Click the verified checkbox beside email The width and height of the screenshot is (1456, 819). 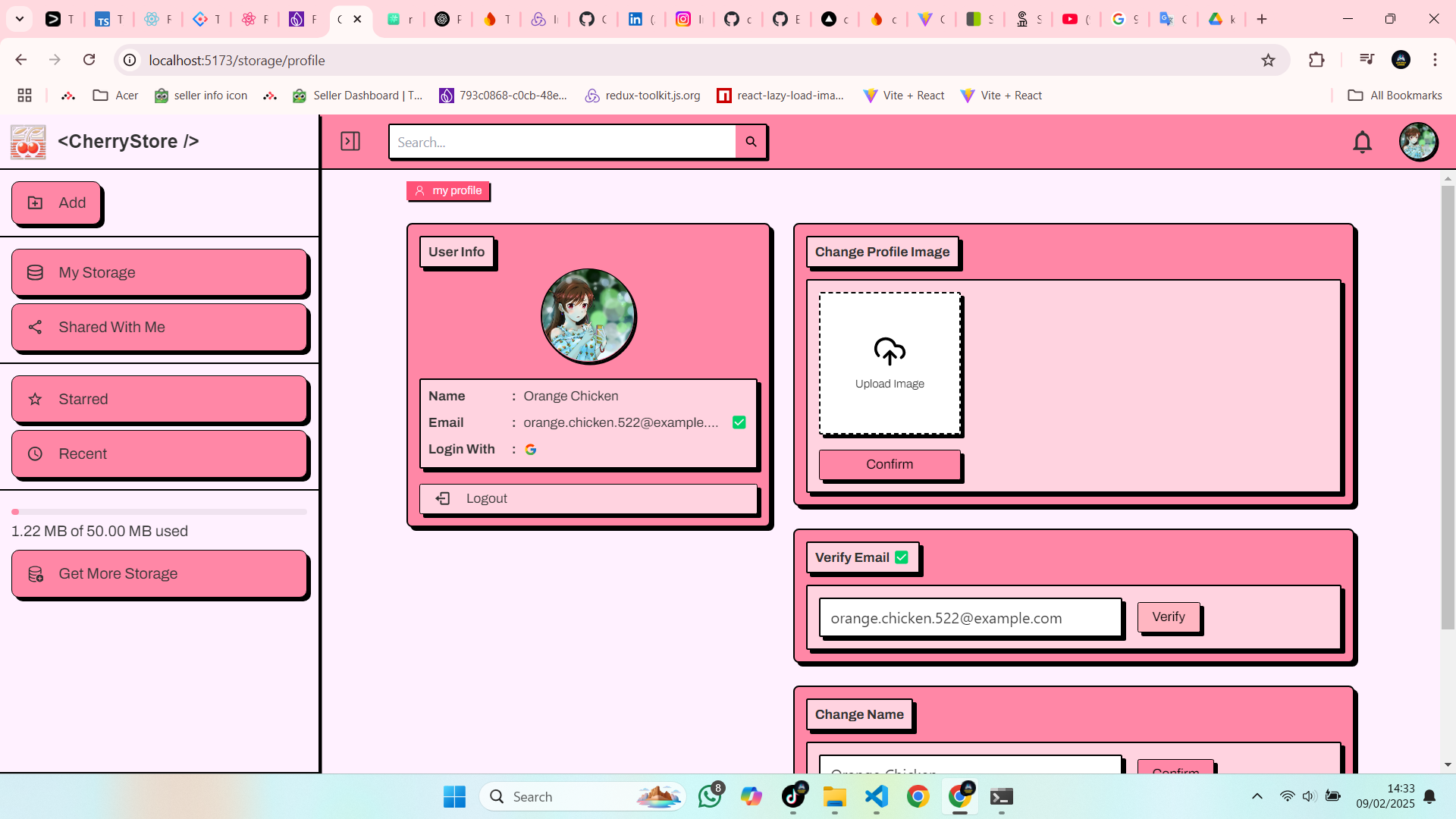[x=739, y=422]
